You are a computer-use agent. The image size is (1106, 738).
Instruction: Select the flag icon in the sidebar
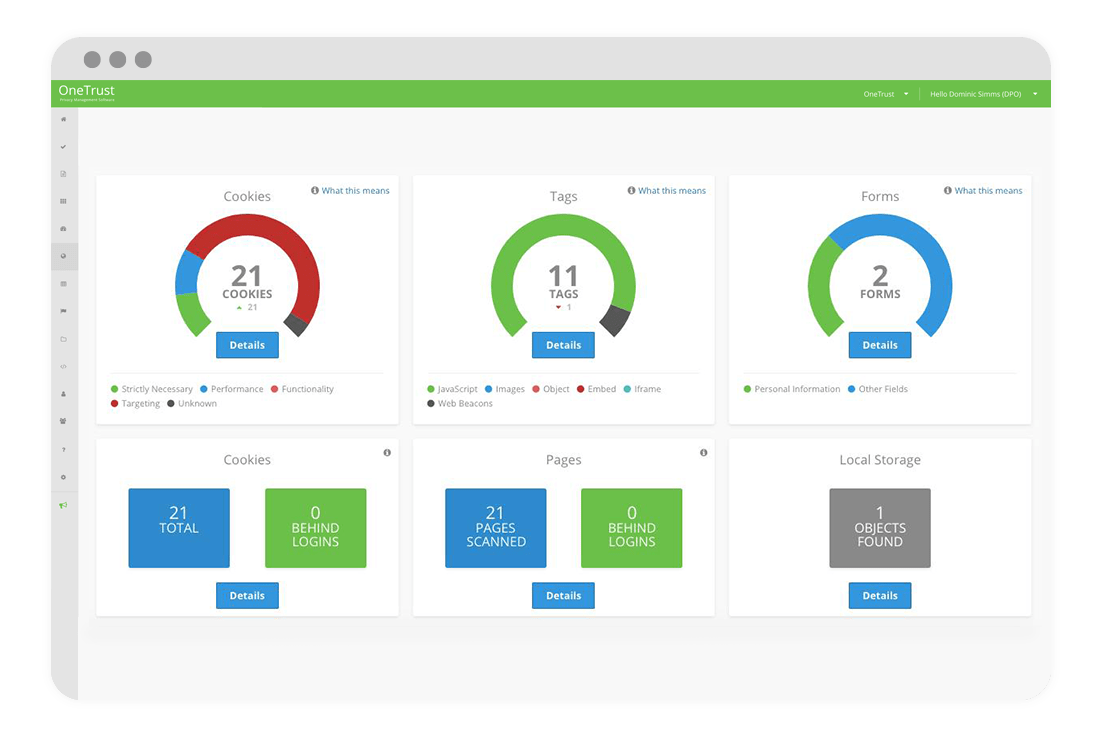pos(63,311)
